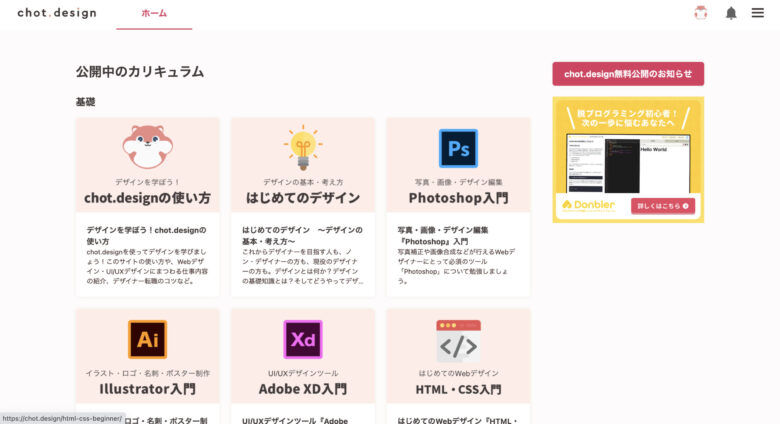Click the 'デザインを学ぼう！' subtitle

click(148, 182)
